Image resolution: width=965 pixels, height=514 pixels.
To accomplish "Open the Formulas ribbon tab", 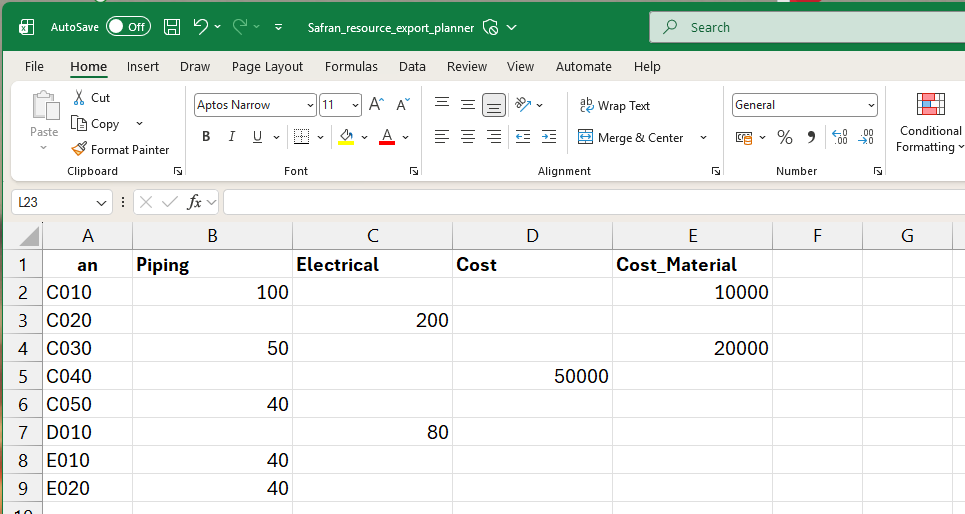I will point(351,67).
